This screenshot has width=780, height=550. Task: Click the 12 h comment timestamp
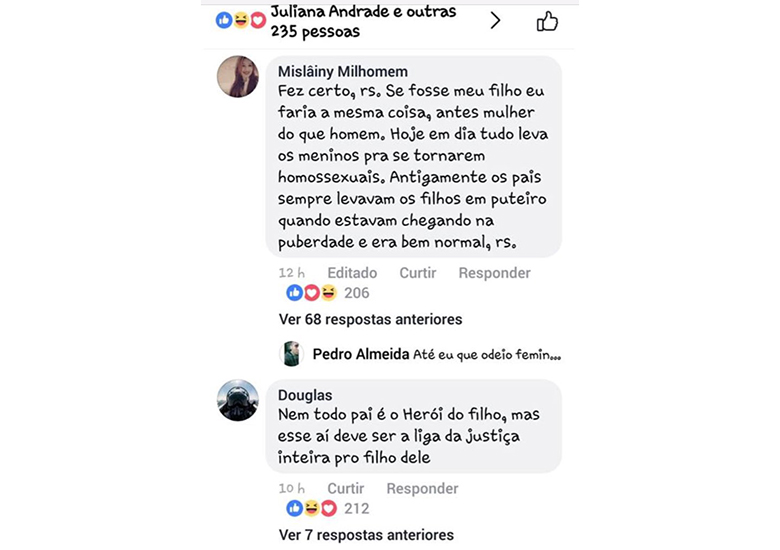(292, 273)
